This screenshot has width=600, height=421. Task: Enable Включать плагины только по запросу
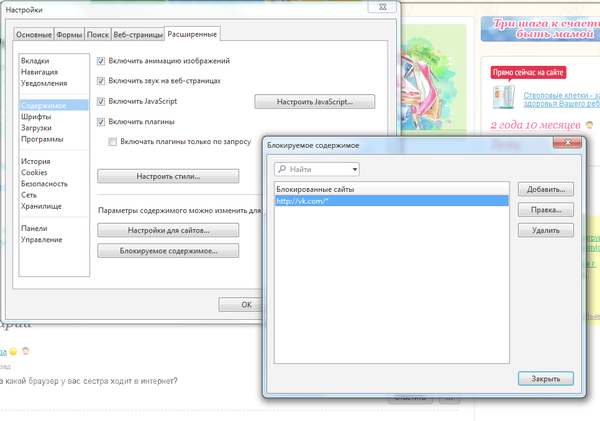(113, 142)
